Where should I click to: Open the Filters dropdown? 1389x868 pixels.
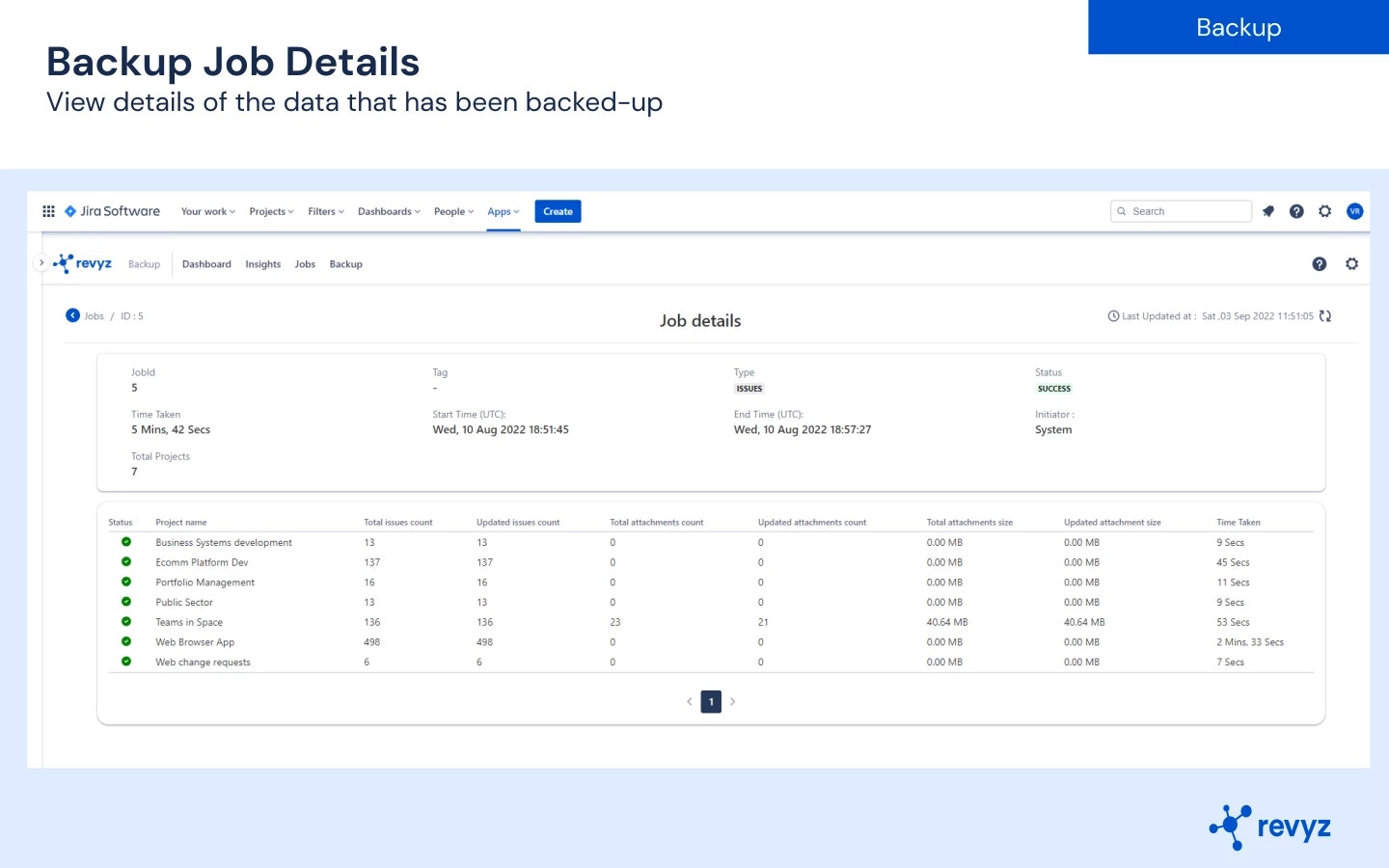pyautogui.click(x=326, y=211)
